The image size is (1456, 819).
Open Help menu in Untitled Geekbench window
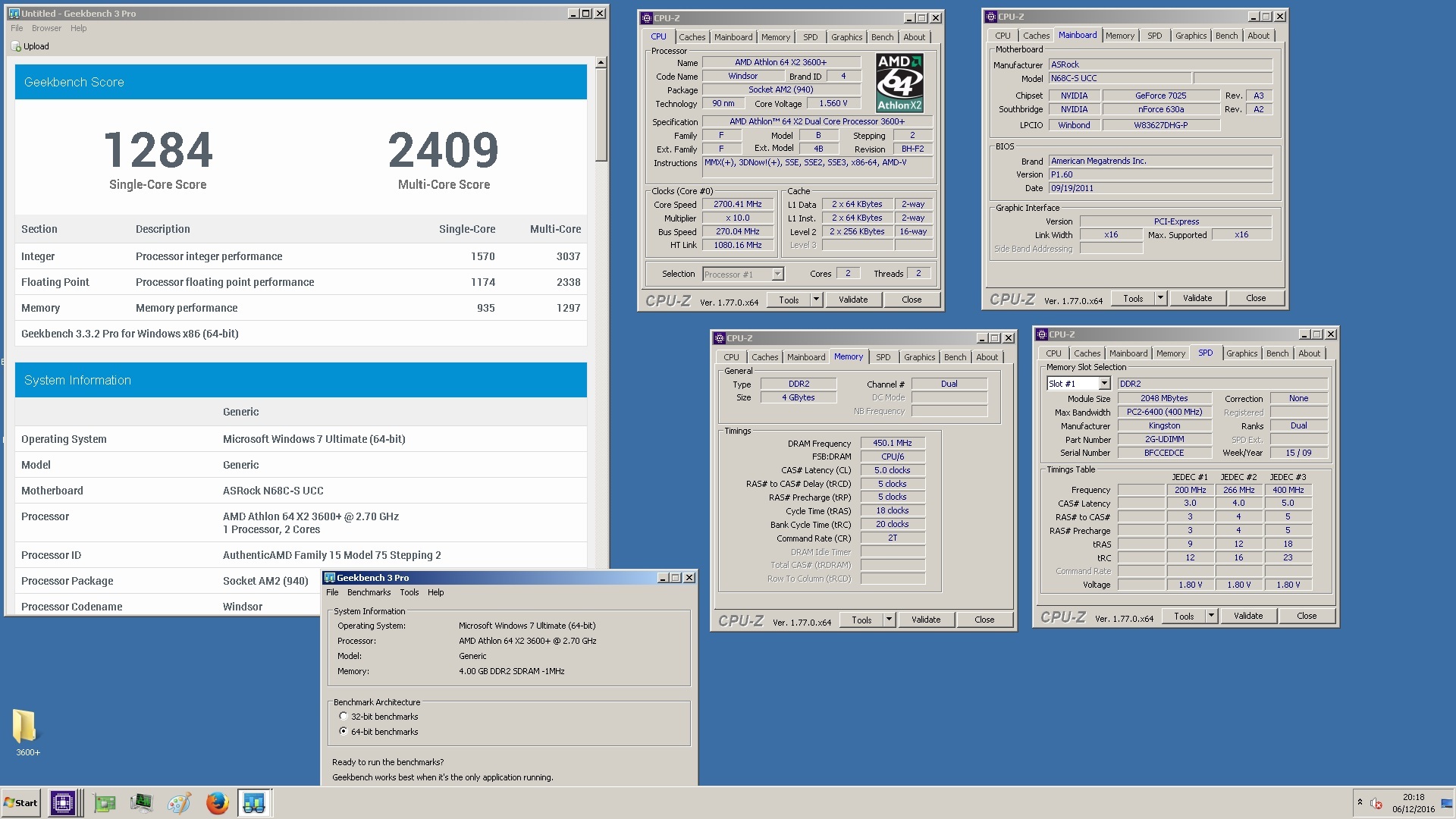click(x=79, y=28)
